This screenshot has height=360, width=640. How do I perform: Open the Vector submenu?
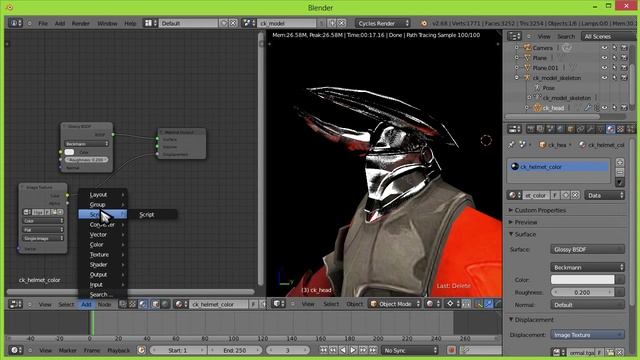103,235
